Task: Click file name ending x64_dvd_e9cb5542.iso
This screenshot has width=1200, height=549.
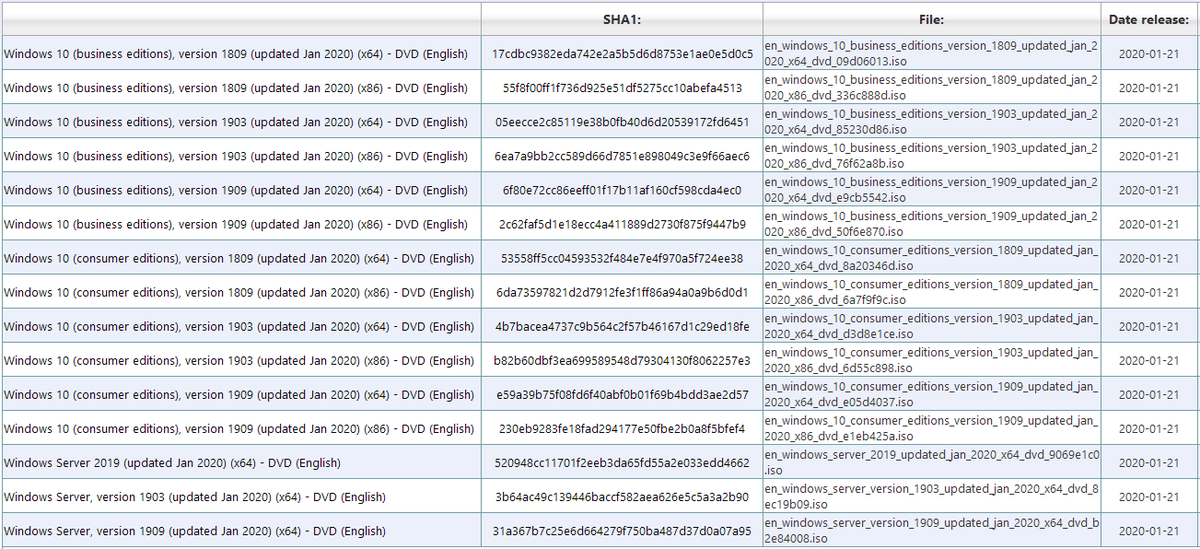Action: click(930, 189)
